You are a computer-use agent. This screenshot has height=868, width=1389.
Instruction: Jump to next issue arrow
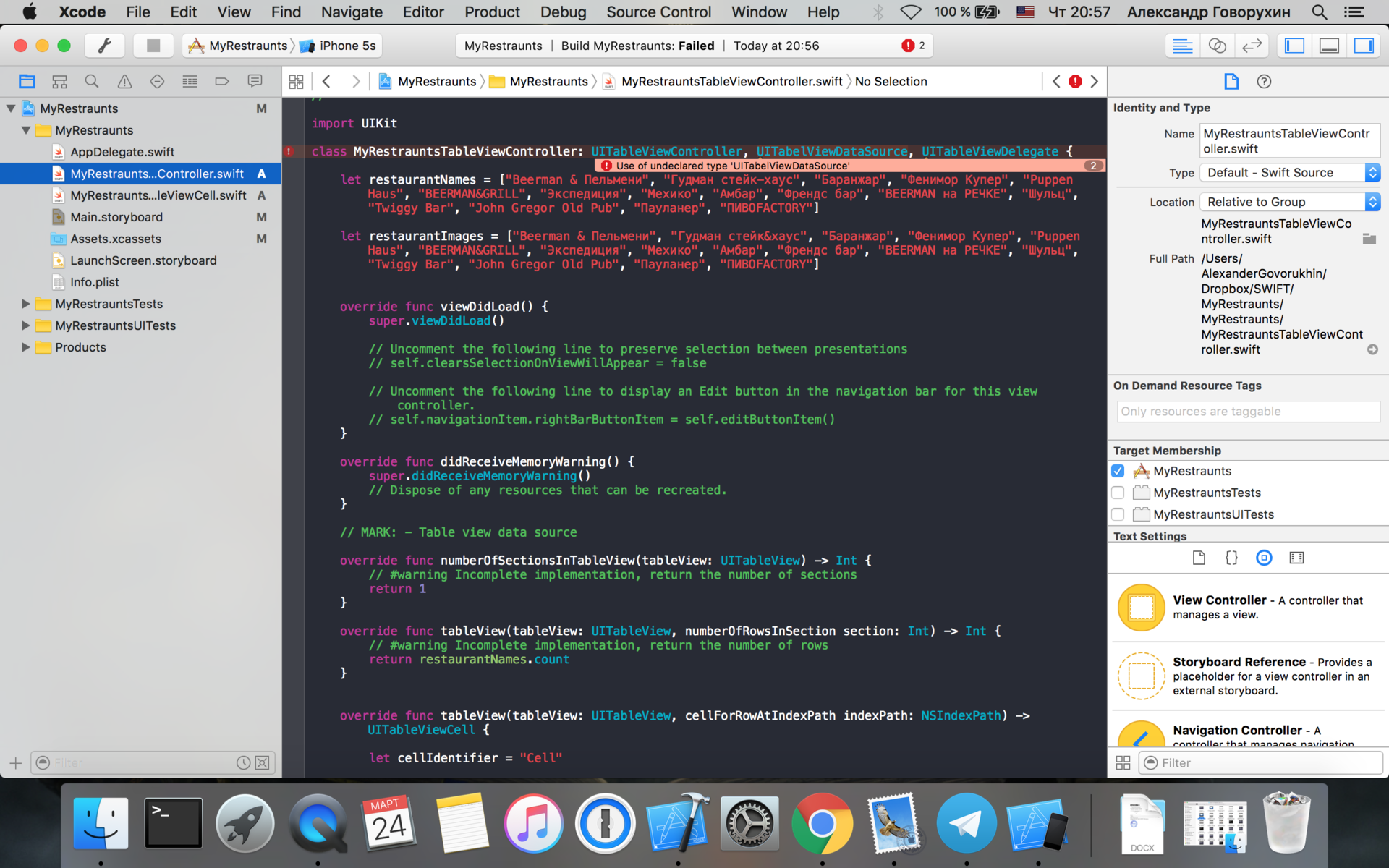pyautogui.click(x=1095, y=82)
